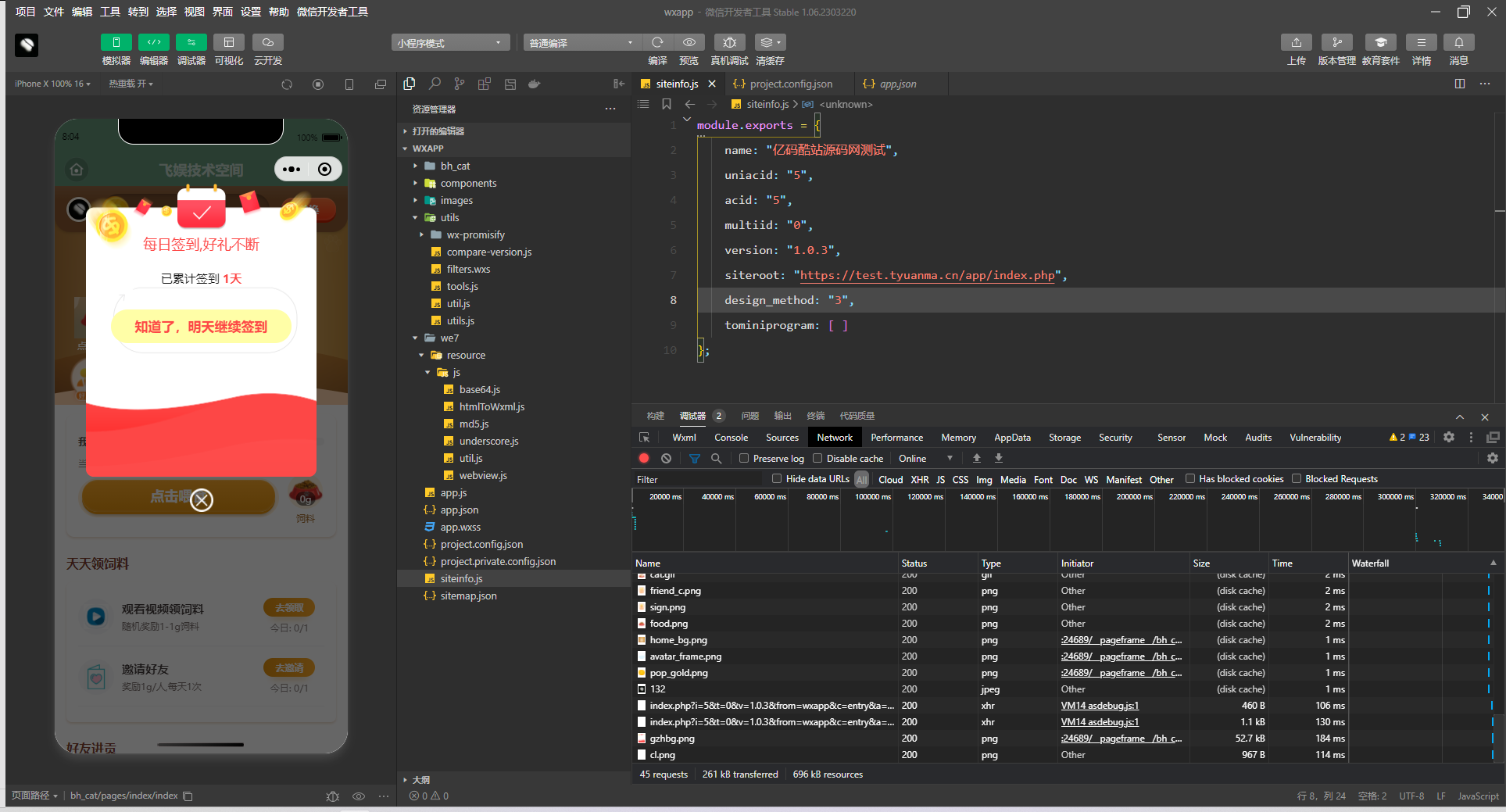Open the cloud development icon
1506x812 pixels.
268,42
